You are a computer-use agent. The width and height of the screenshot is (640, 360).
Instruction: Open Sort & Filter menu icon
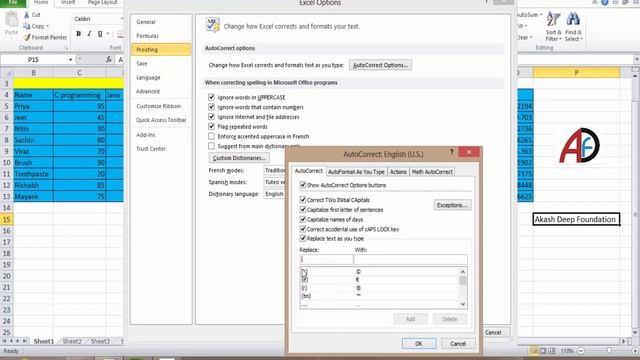click(x=553, y=19)
